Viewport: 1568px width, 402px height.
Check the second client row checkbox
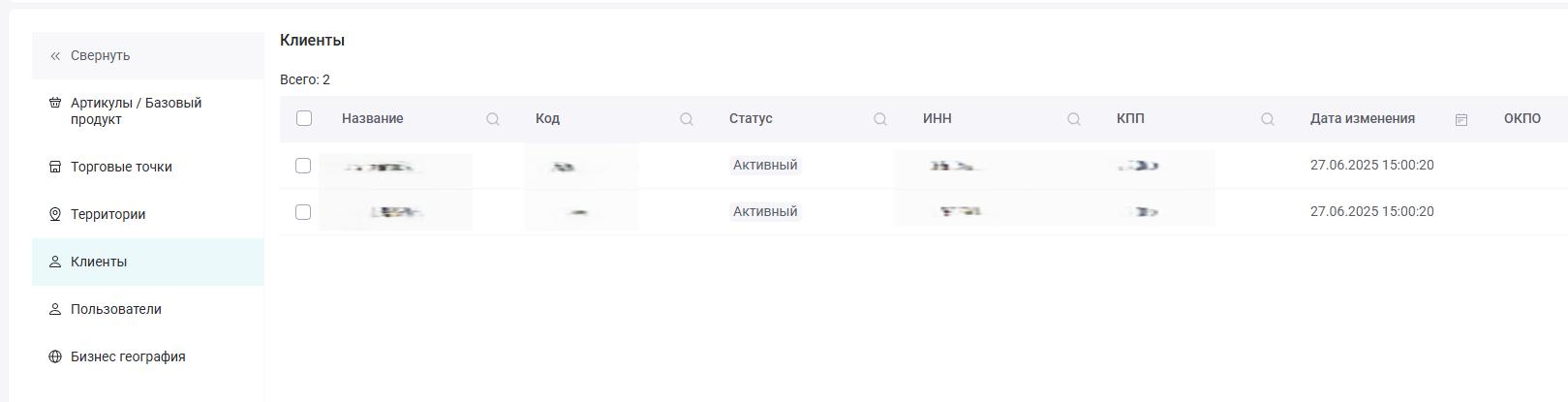pos(303,212)
